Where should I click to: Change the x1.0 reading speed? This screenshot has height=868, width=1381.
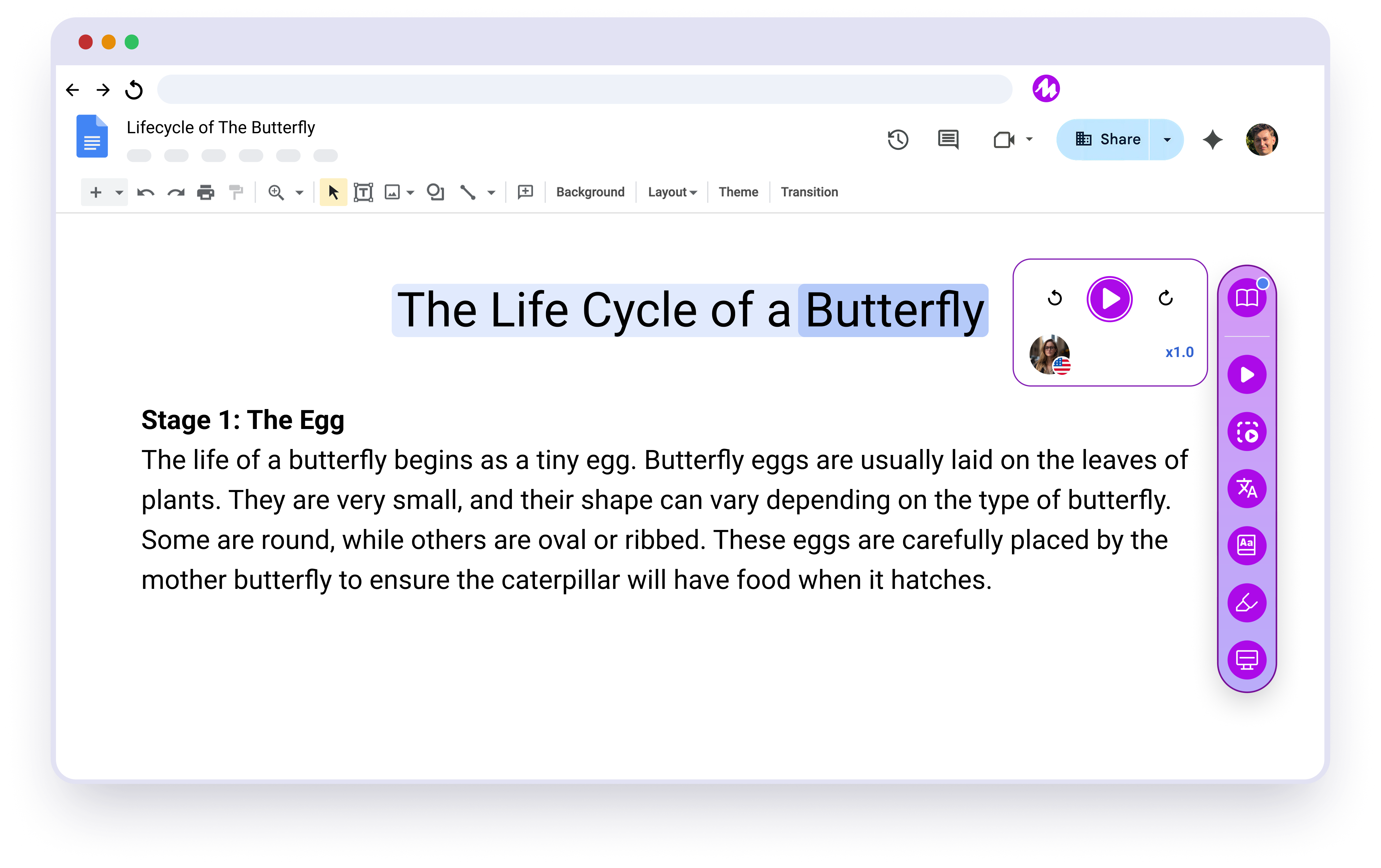1179,352
